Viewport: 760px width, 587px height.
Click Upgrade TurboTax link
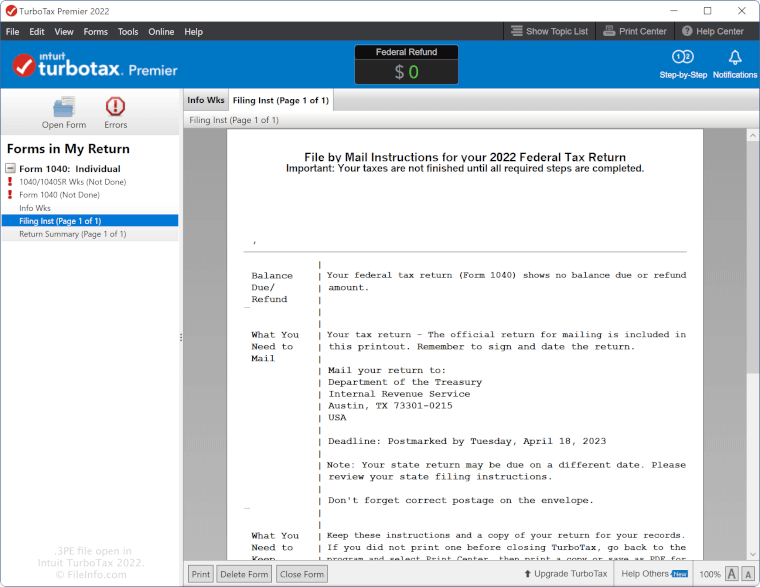tap(565, 574)
